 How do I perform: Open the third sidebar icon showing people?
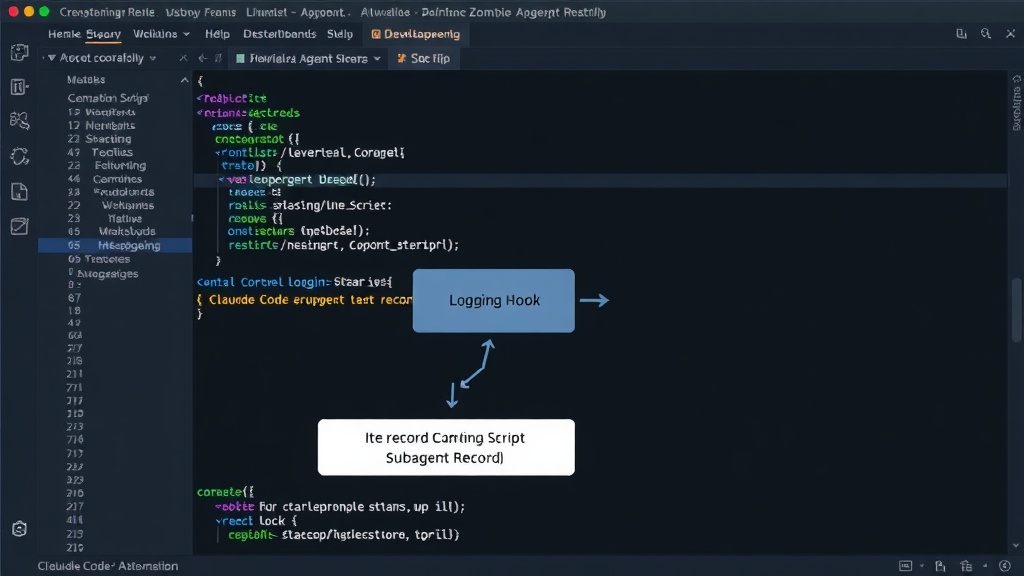[20, 120]
